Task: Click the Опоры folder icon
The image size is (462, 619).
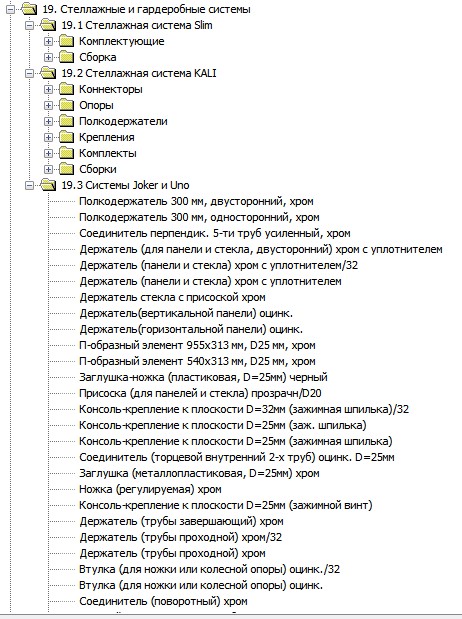Action: [x=66, y=105]
